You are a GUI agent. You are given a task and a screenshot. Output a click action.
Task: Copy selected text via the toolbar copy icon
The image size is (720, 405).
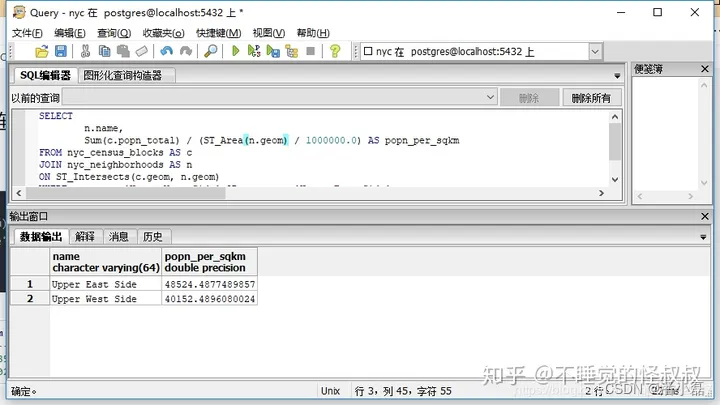[x=104, y=51]
